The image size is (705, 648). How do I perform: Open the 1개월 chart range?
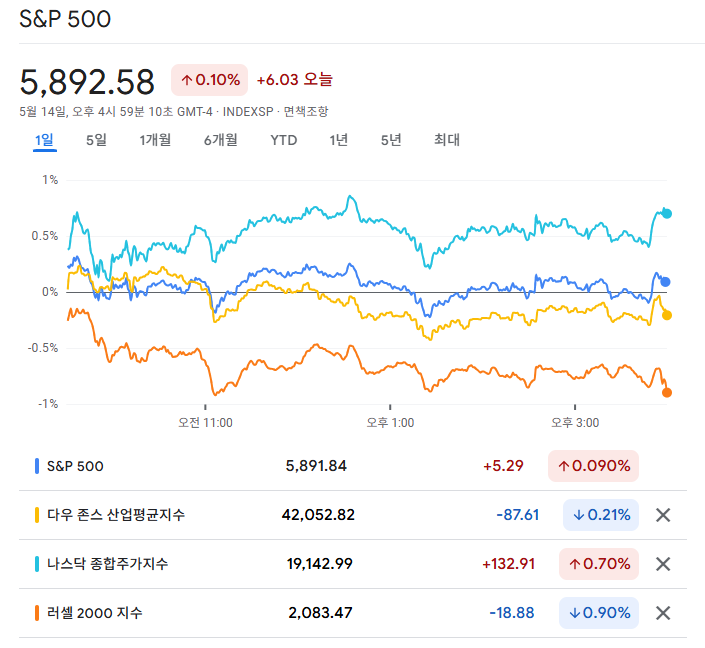point(155,140)
